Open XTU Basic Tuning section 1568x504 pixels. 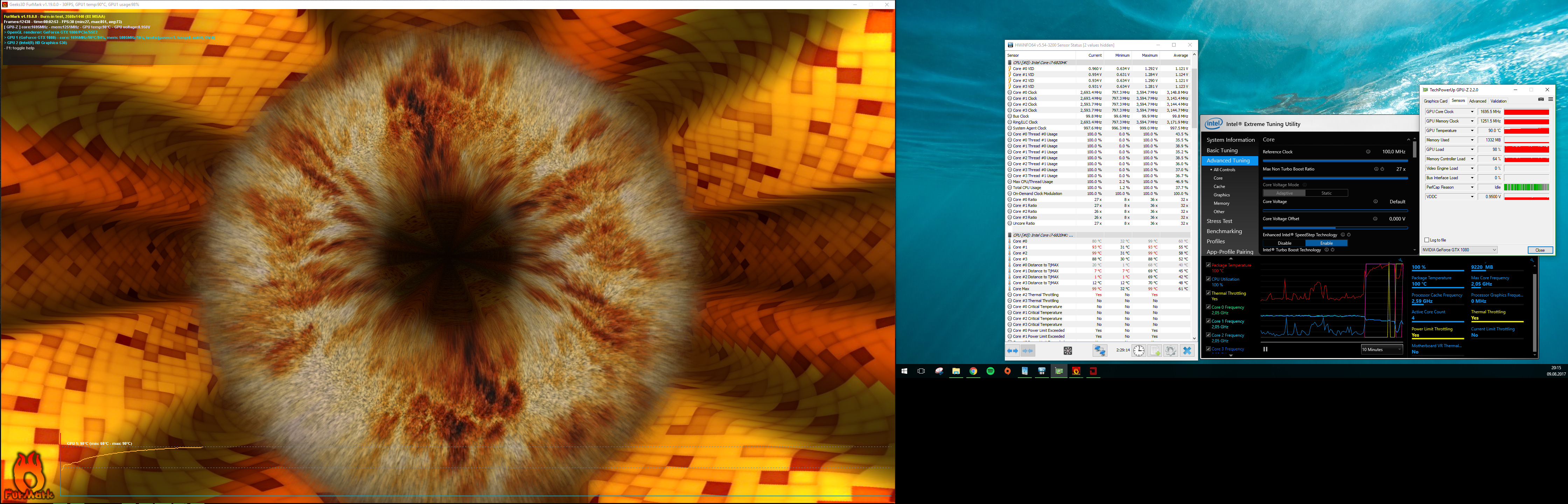[1222, 150]
